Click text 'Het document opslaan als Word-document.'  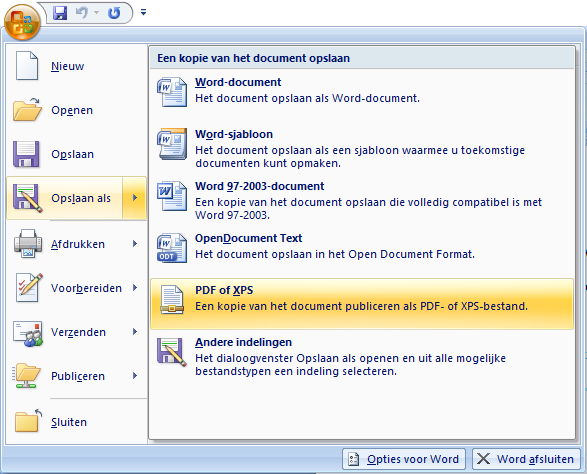[307, 98]
